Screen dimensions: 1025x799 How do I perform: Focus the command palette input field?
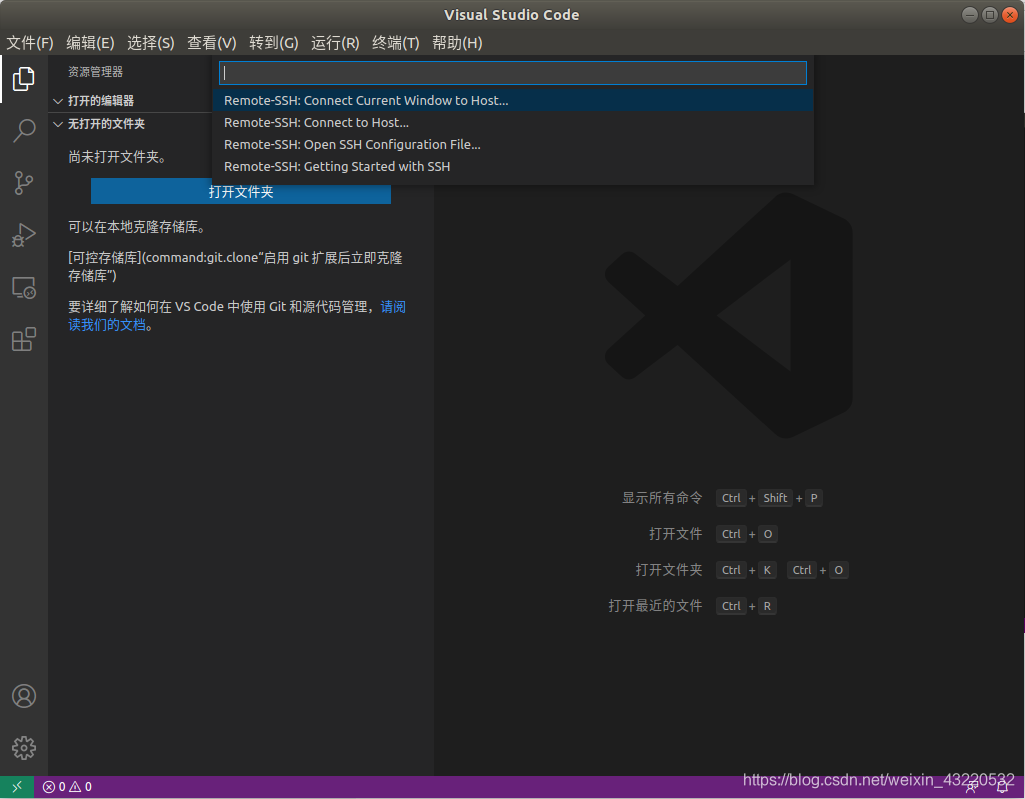point(512,73)
